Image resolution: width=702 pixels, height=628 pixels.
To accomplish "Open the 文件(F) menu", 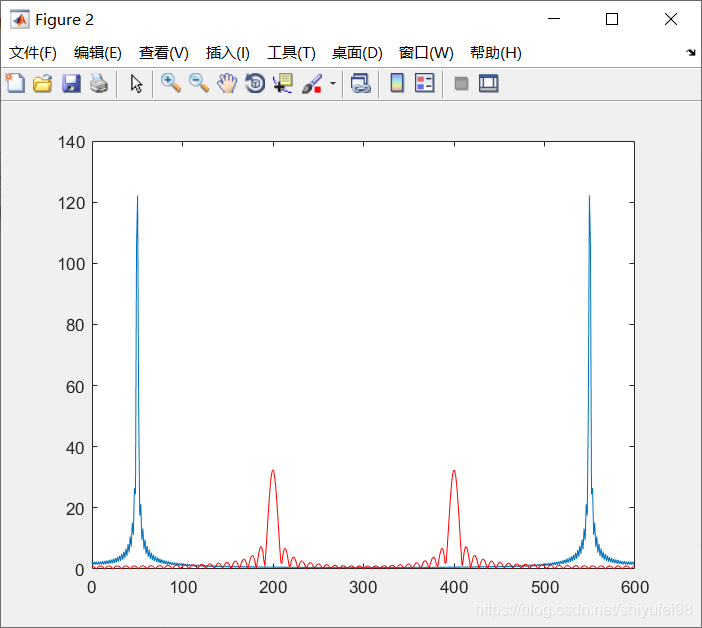I will click(33, 53).
